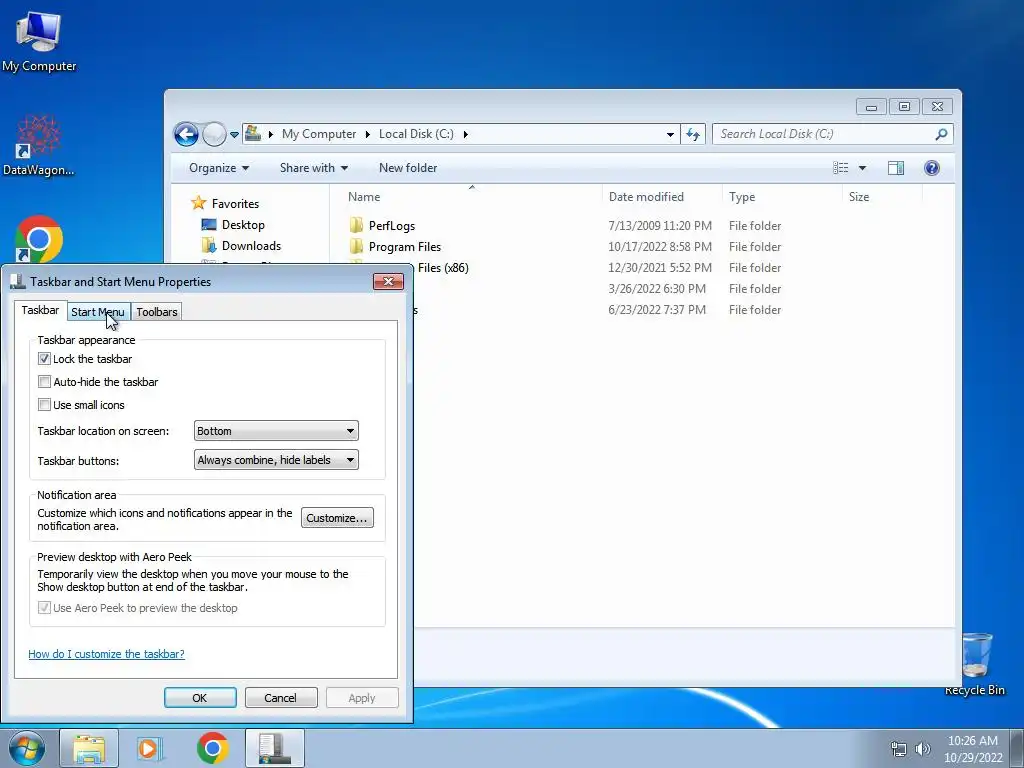Select the Taskbar tab
This screenshot has height=768, width=1024.
click(40, 310)
